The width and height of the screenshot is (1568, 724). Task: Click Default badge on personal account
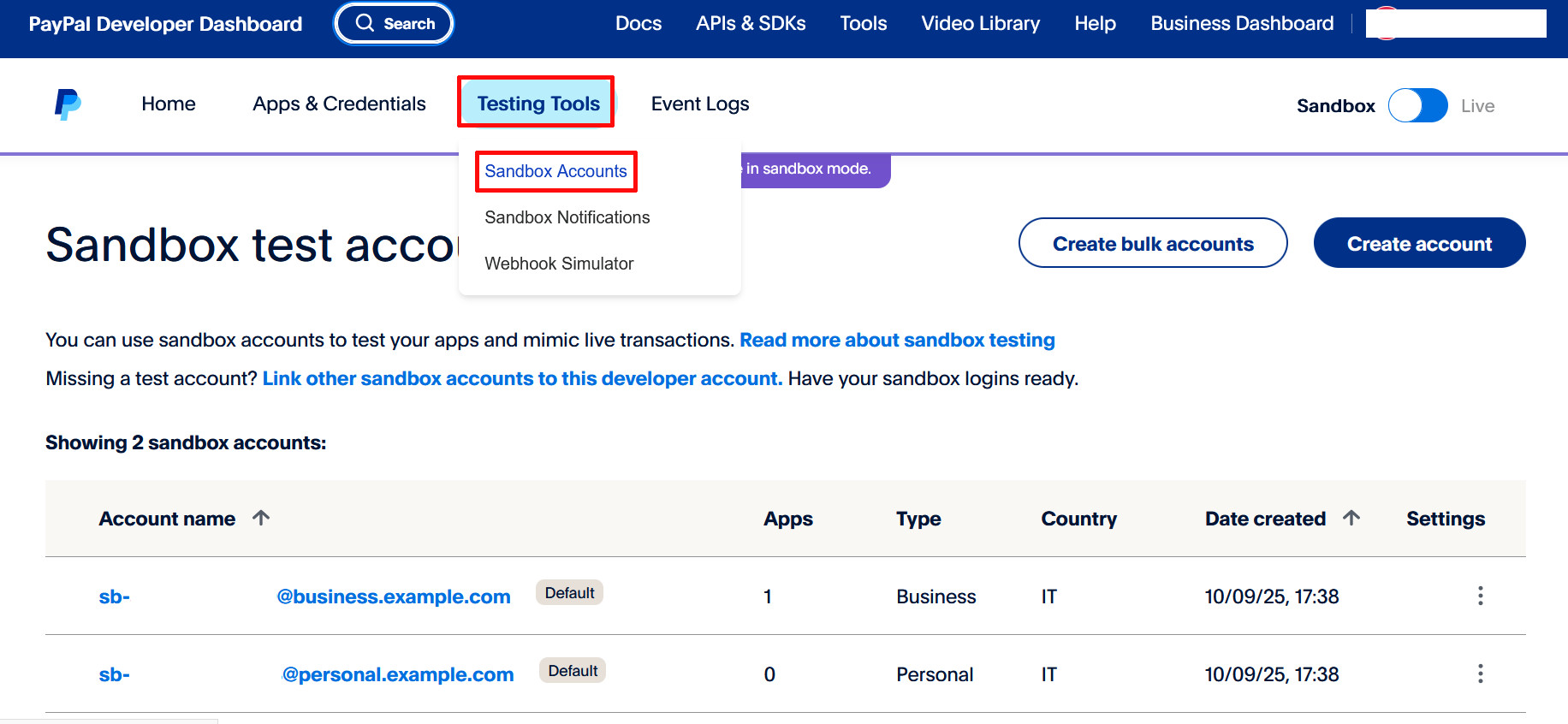click(573, 671)
